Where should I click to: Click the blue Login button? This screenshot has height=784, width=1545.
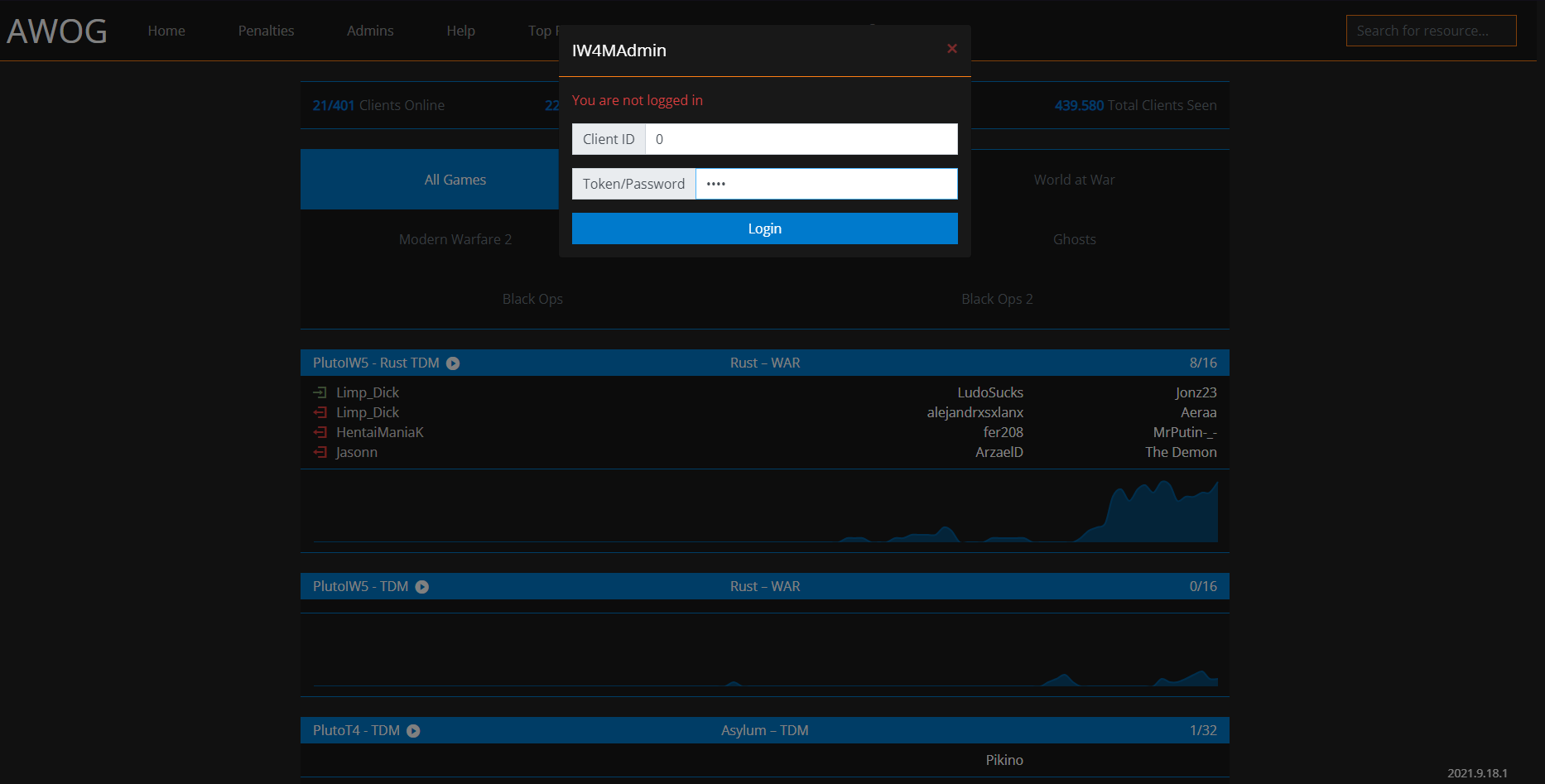click(764, 228)
